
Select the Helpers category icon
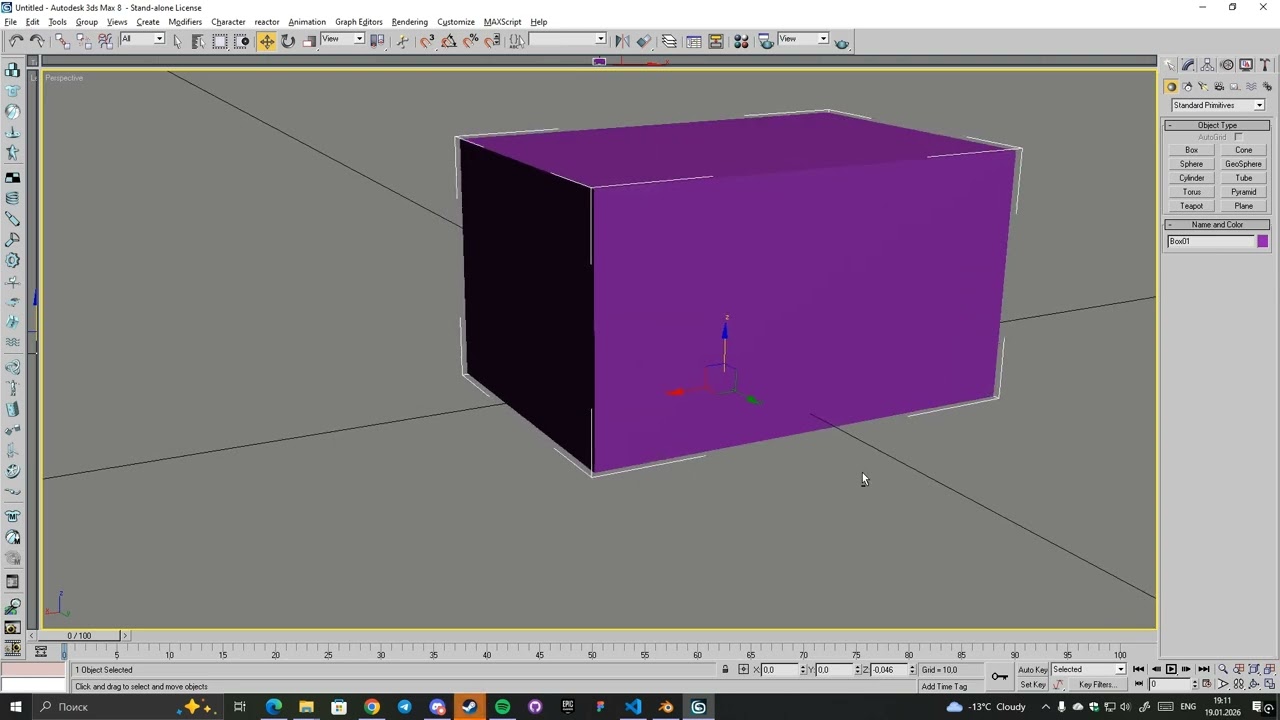tap(1235, 87)
